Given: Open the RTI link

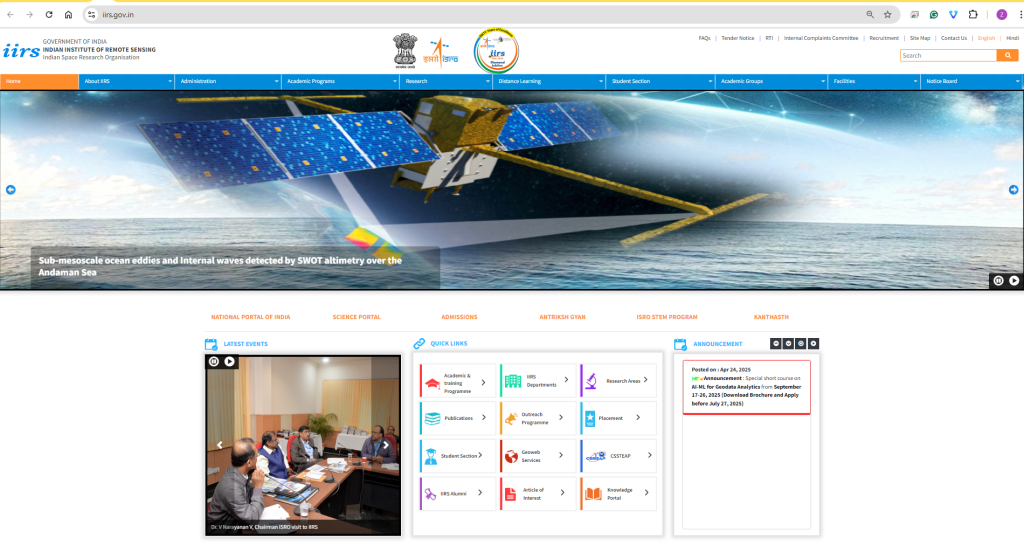Looking at the screenshot, I should click(x=769, y=39).
